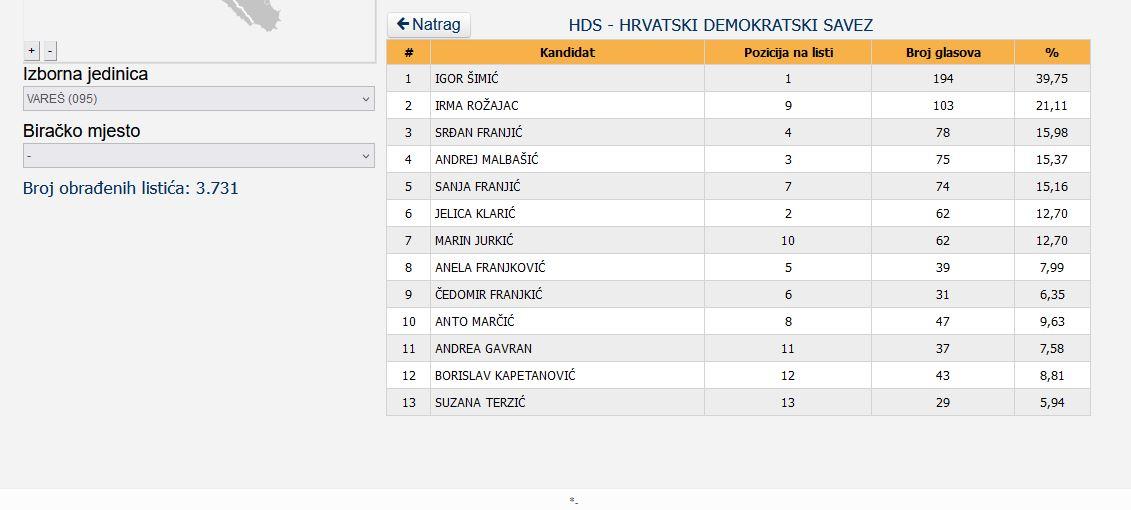Select the MARIN JURKIĆ row
The height and width of the screenshot is (510, 1131).
739,240
